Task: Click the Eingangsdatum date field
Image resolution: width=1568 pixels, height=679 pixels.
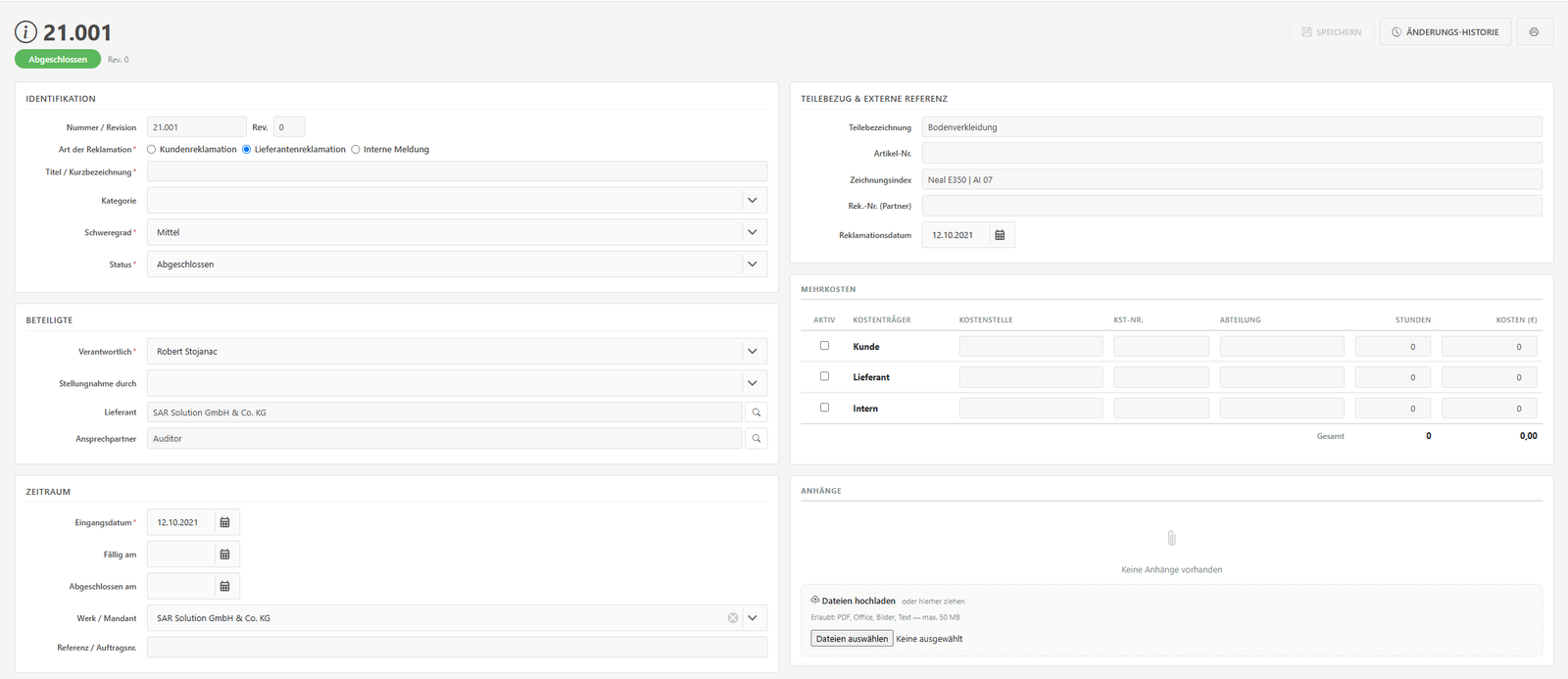Action: pos(180,522)
